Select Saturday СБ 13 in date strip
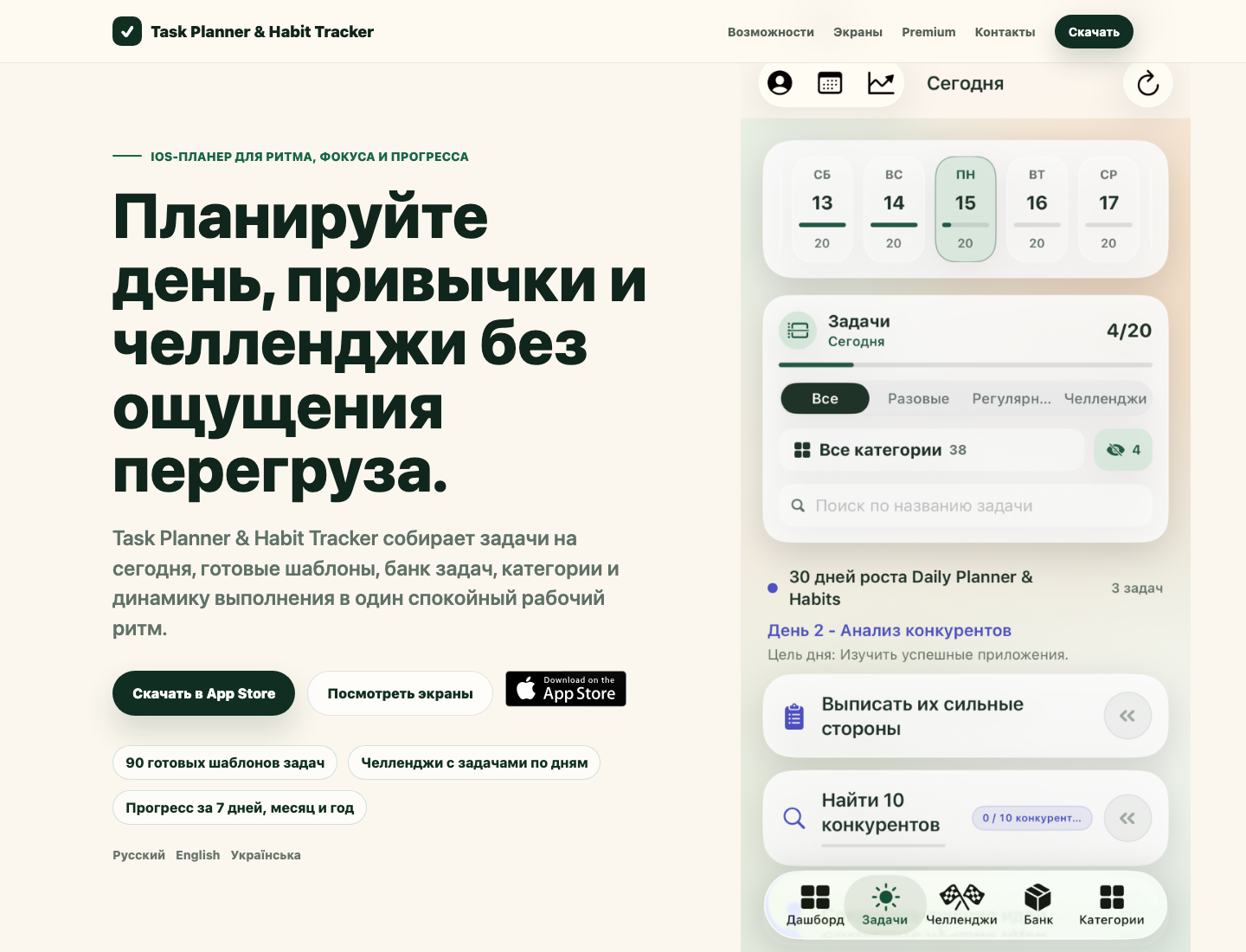 click(x=822, y=209)
